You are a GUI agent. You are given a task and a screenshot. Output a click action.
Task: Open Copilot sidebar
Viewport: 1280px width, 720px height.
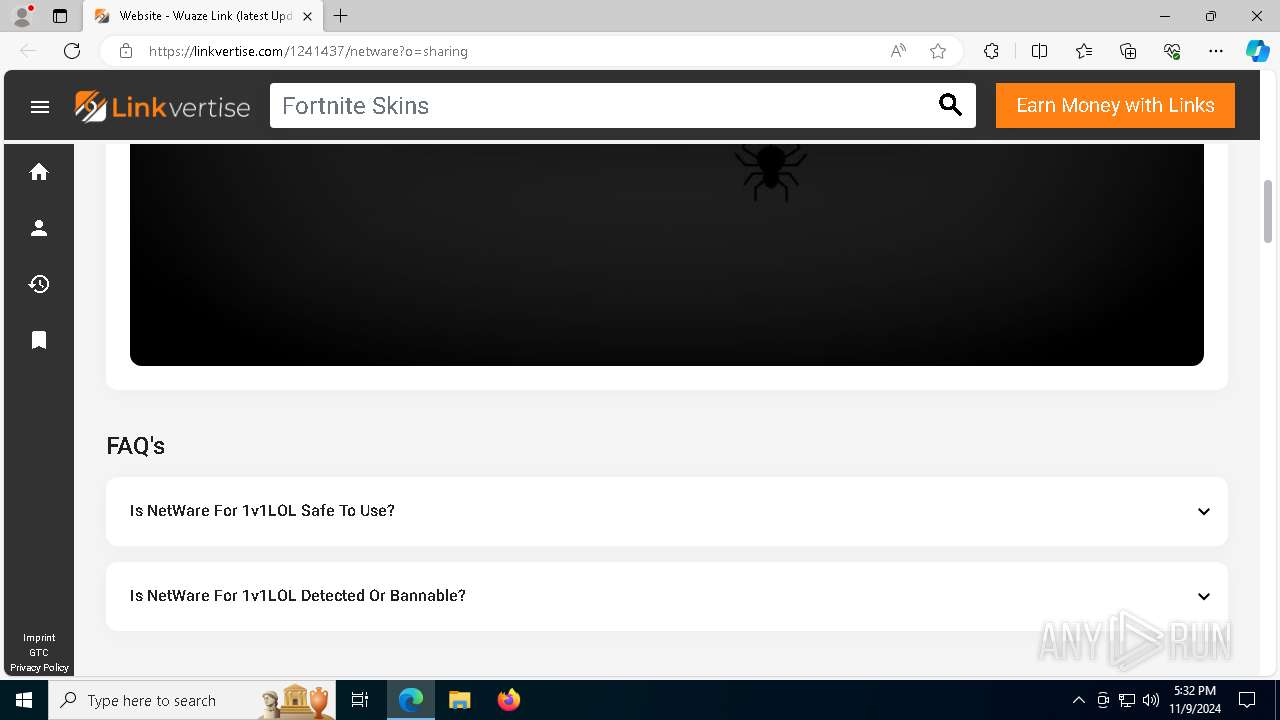click(x=1257, y=51)
